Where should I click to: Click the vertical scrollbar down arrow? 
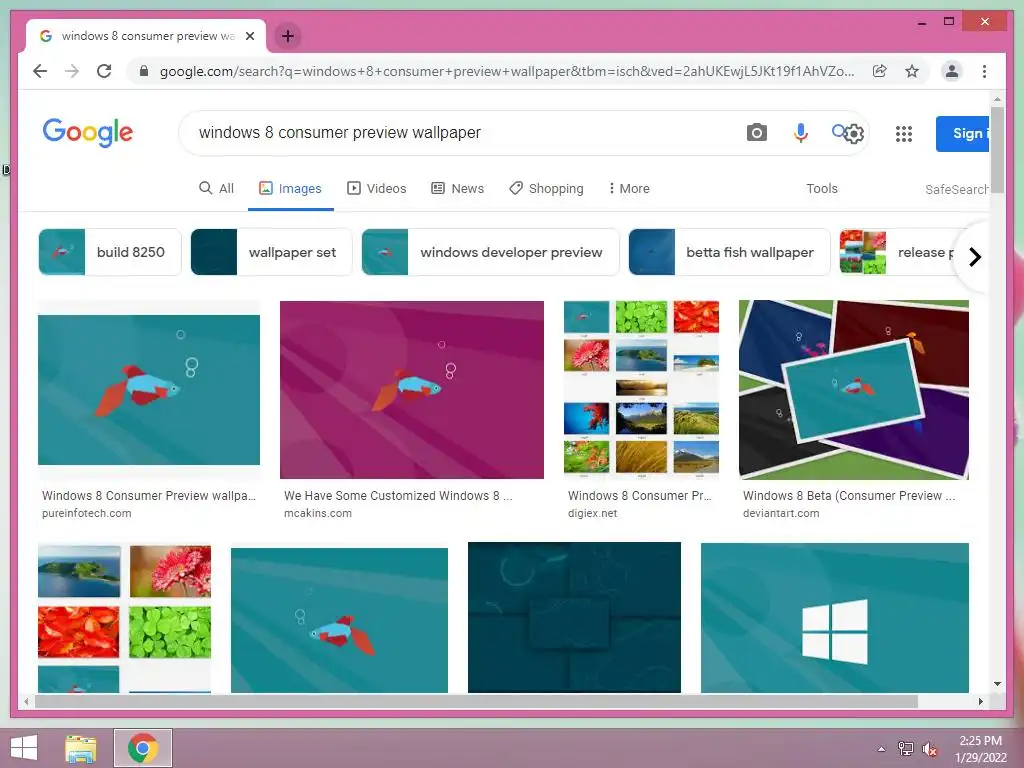997,684
